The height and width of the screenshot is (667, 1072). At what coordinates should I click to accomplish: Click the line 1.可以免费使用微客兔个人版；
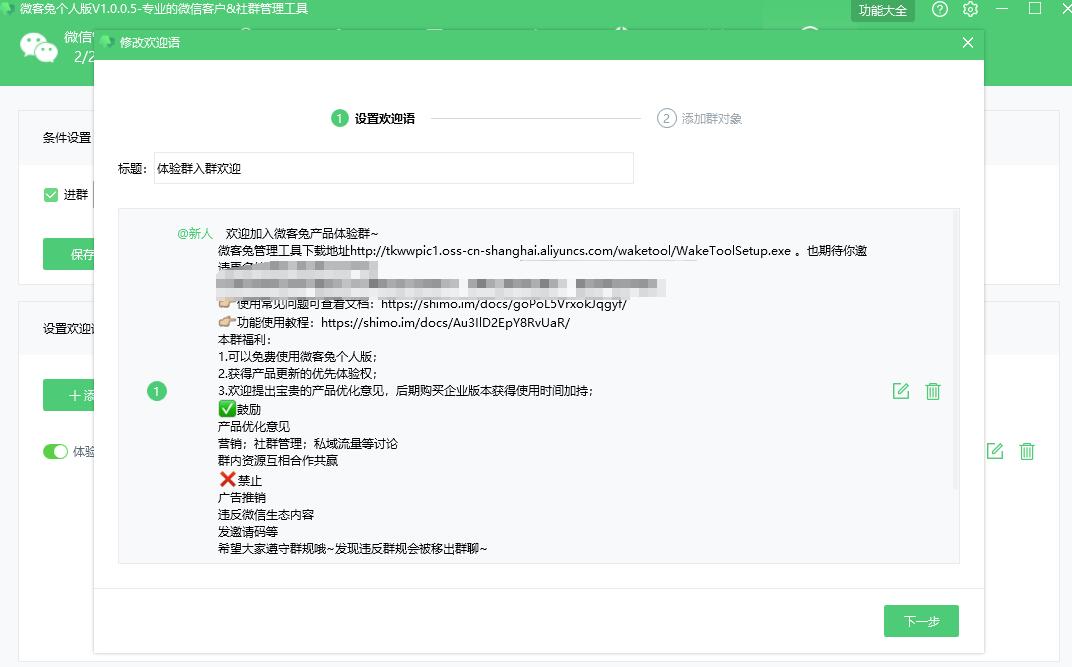(297, 357)
